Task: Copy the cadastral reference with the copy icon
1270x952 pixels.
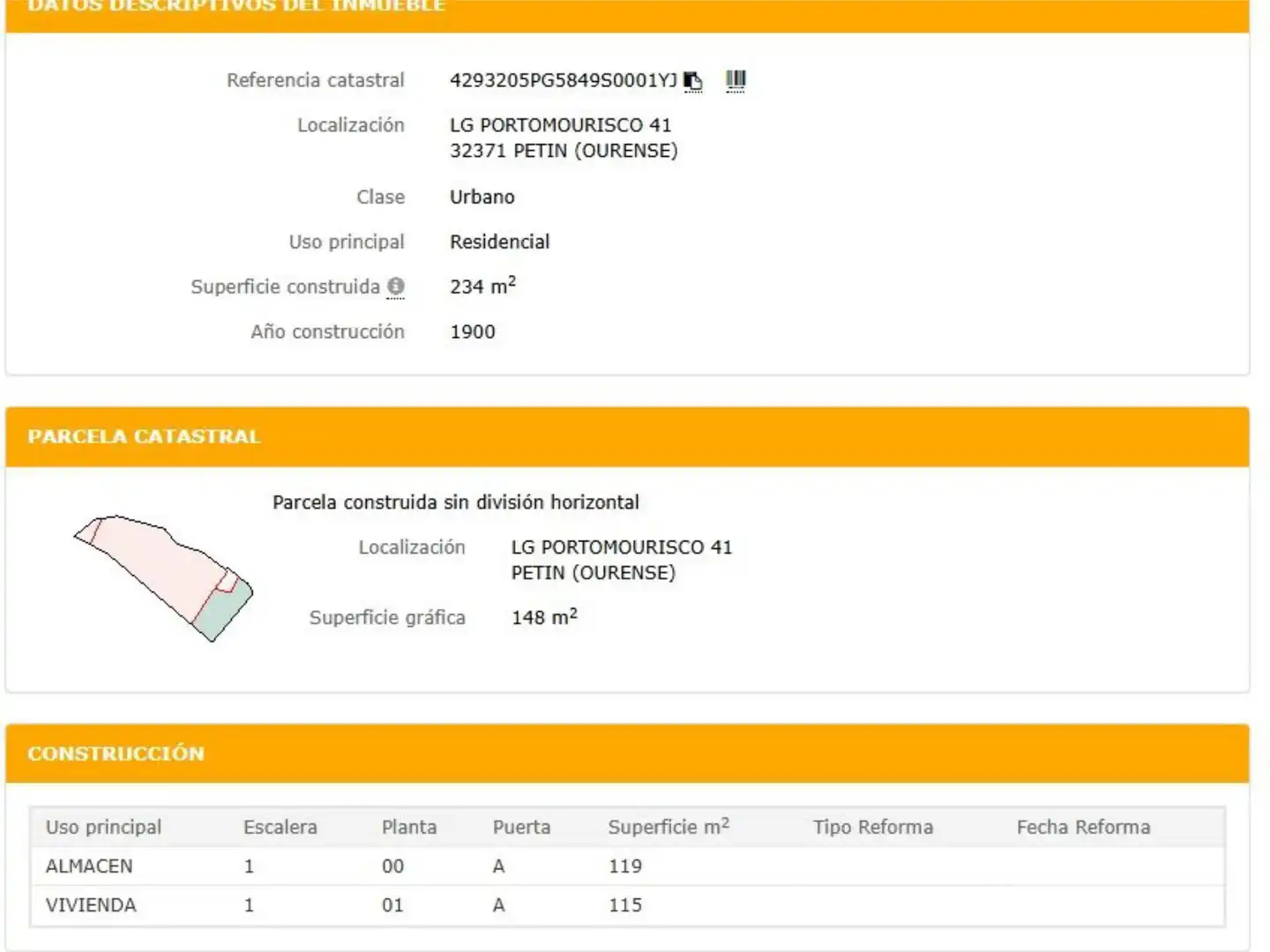Action: [693, 81]
